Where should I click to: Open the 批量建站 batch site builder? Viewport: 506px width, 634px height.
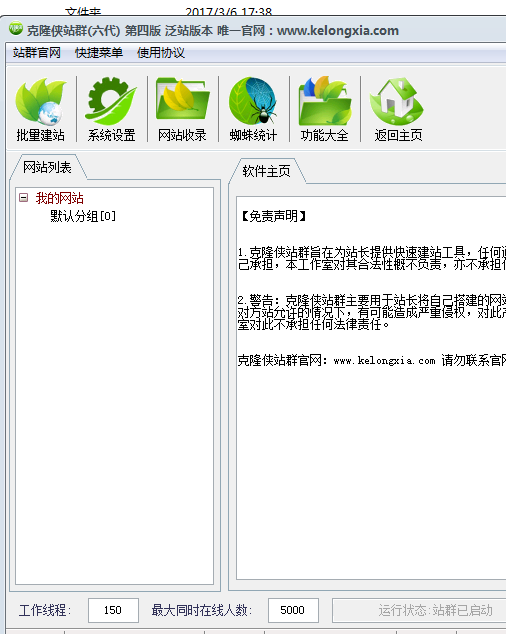pyautogui.click(x=40, y=109)
